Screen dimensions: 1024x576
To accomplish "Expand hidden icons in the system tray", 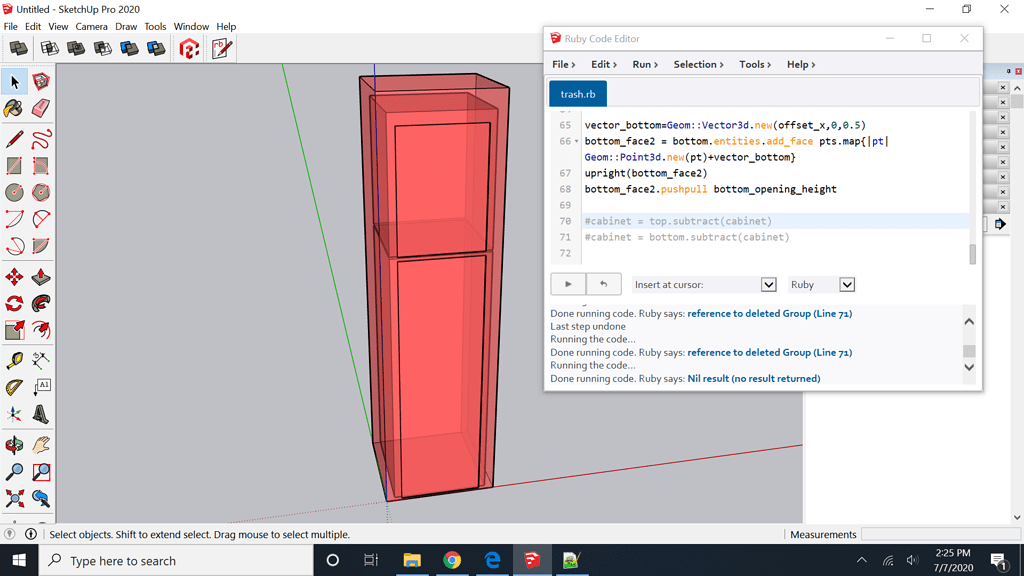I will click(x=861, y=560).
